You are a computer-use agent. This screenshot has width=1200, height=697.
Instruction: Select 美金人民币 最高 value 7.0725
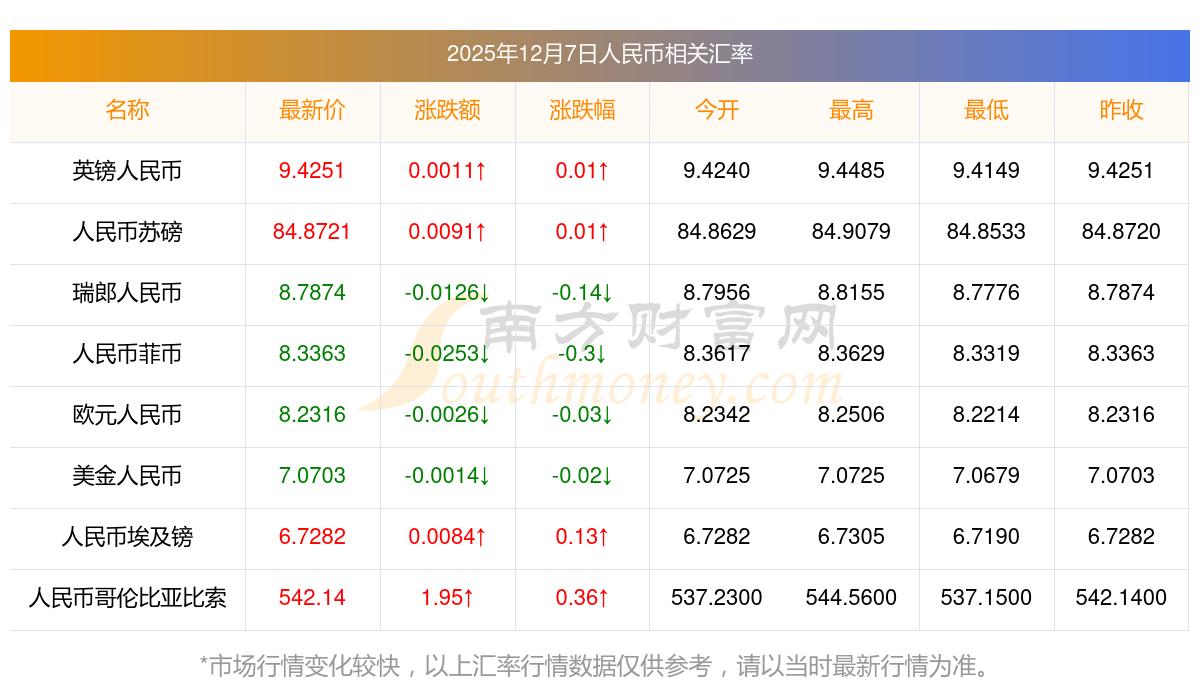click(x=851, y=476)
